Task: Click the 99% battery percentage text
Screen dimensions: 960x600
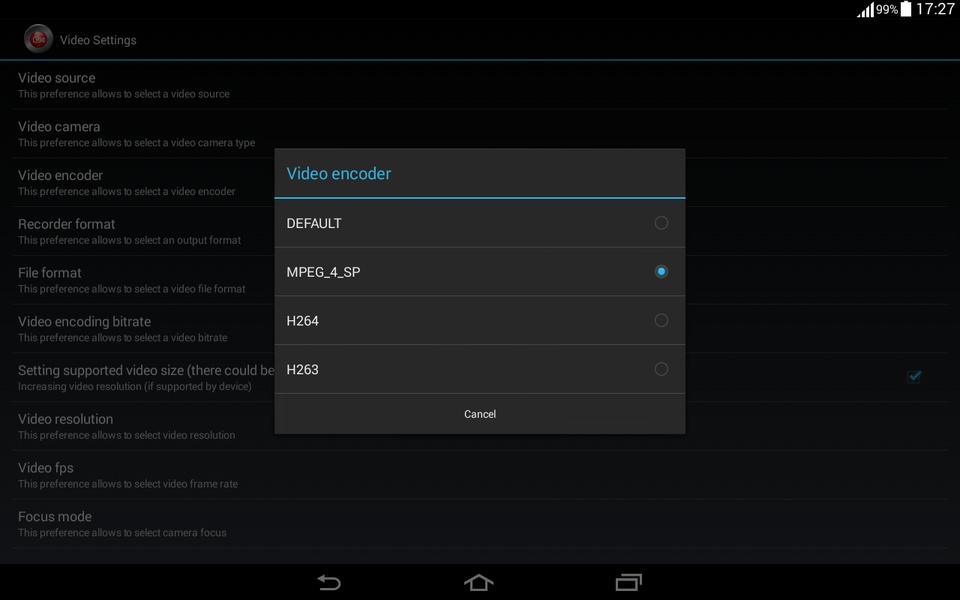Action: click(887, 9)
